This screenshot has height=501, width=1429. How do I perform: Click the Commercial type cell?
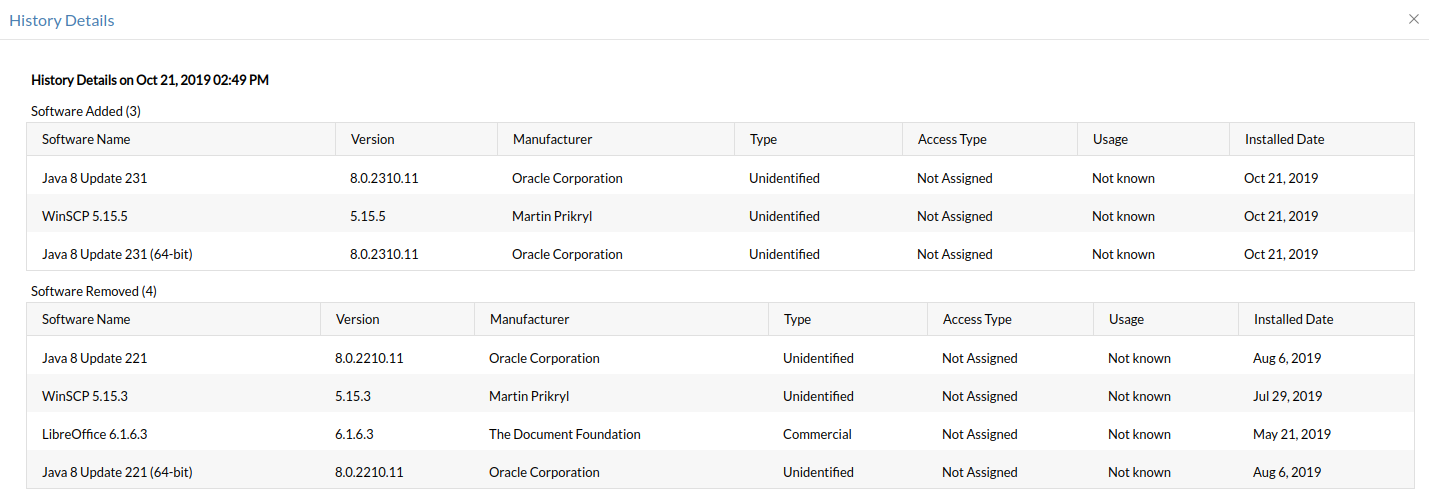pos(817,434)
